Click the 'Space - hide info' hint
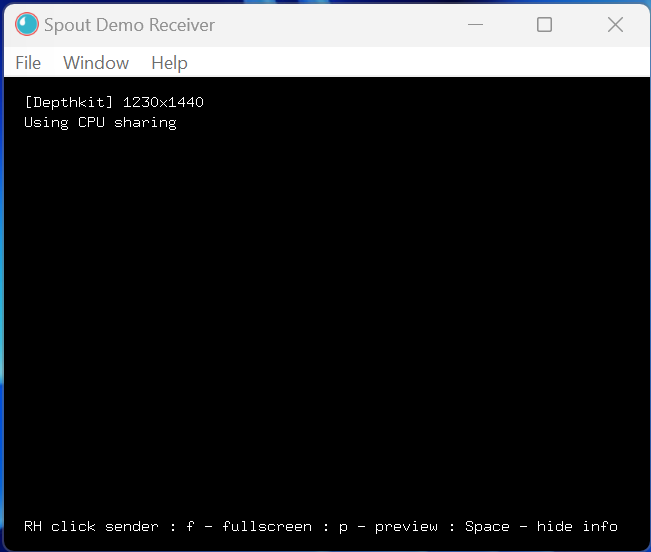 click(x=541, y=526)
